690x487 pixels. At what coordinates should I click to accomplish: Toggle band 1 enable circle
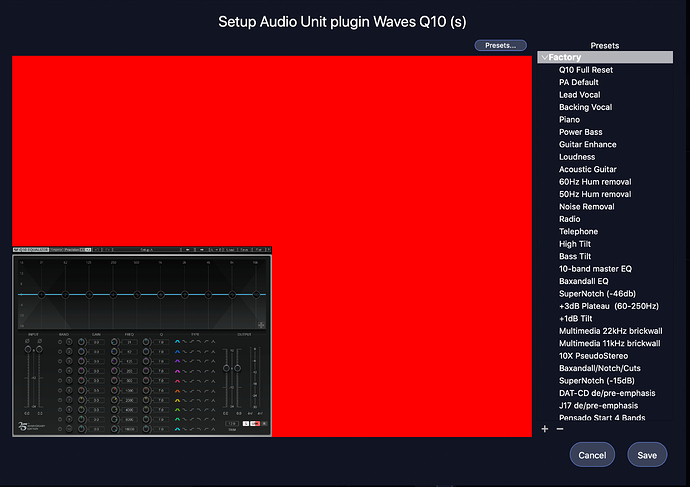(x=60, y=342)
